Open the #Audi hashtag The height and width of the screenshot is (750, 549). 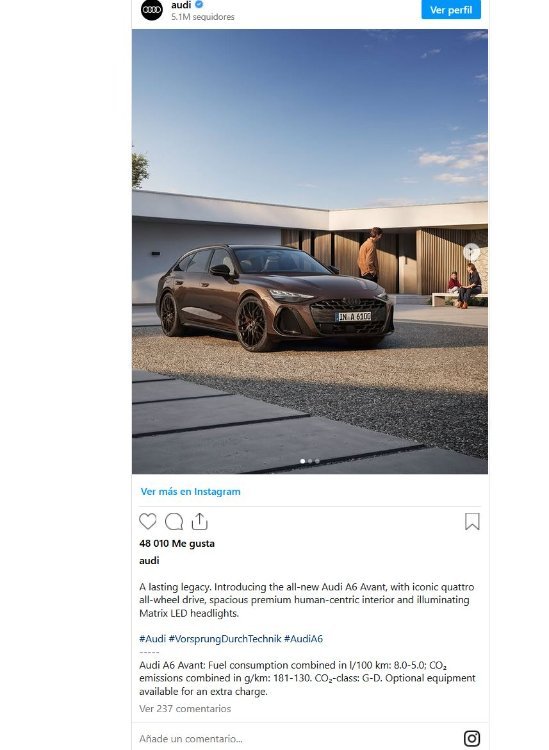(153, 639)
